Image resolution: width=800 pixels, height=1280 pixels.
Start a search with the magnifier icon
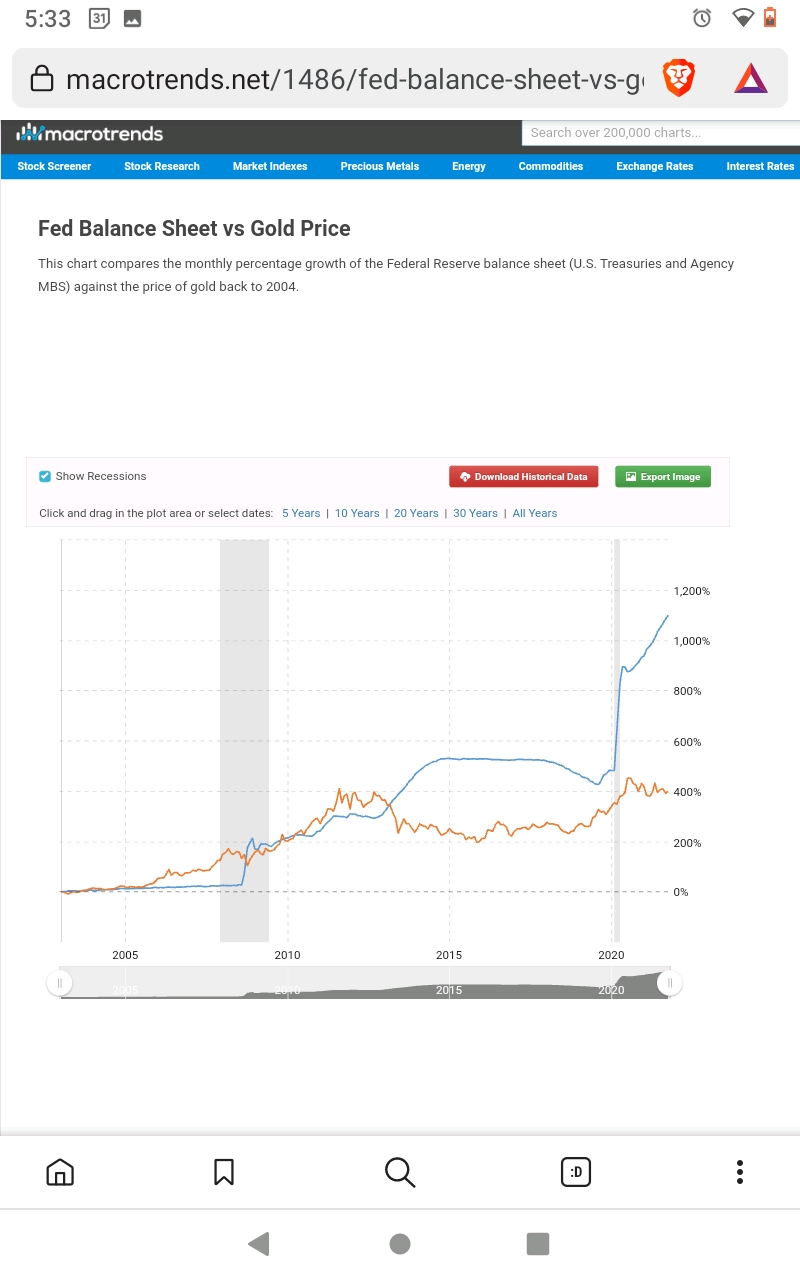pyautogui.click(x=400, y=1171)
